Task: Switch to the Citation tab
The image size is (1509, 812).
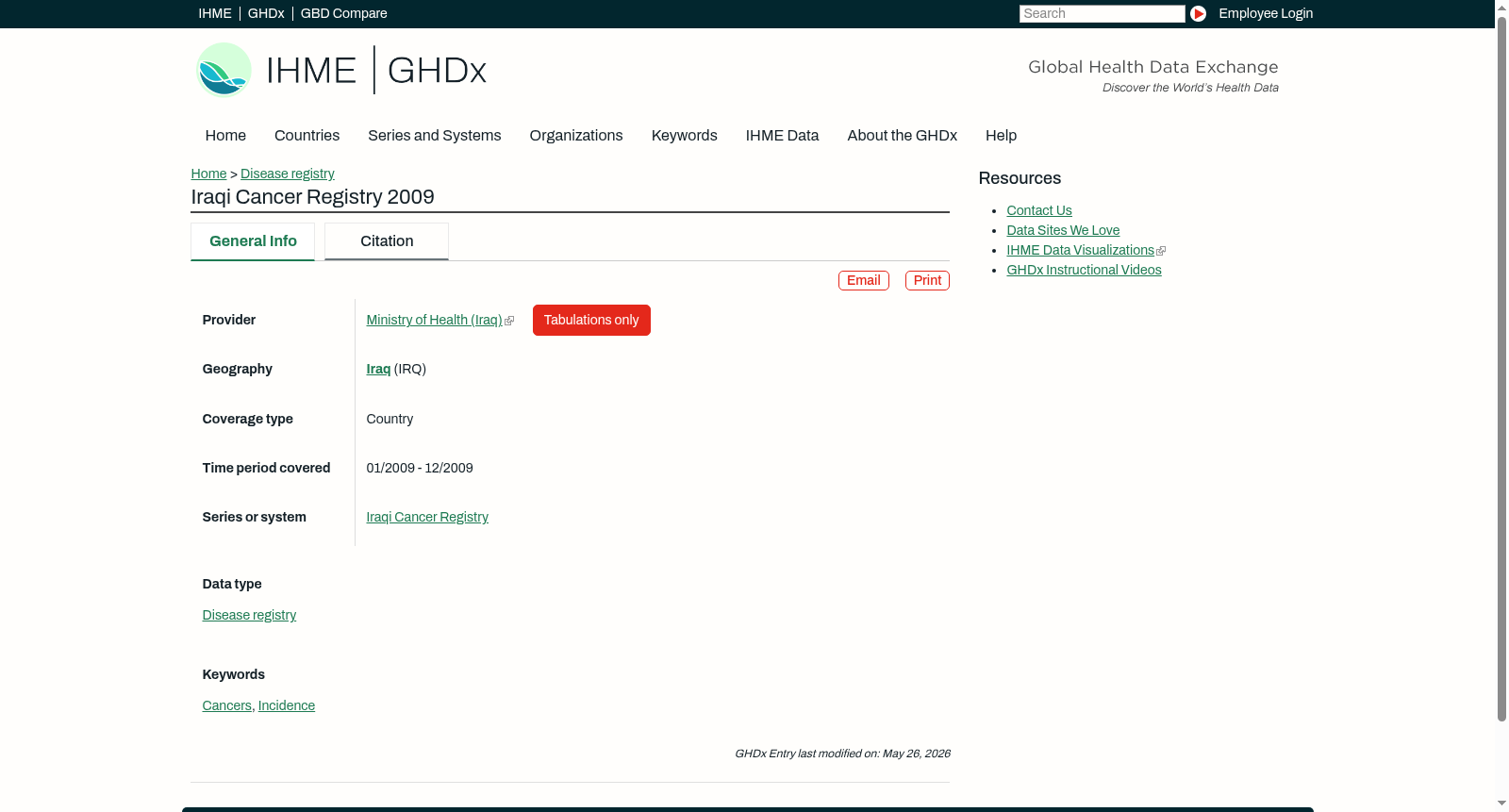Action: [x=387, y=241]
